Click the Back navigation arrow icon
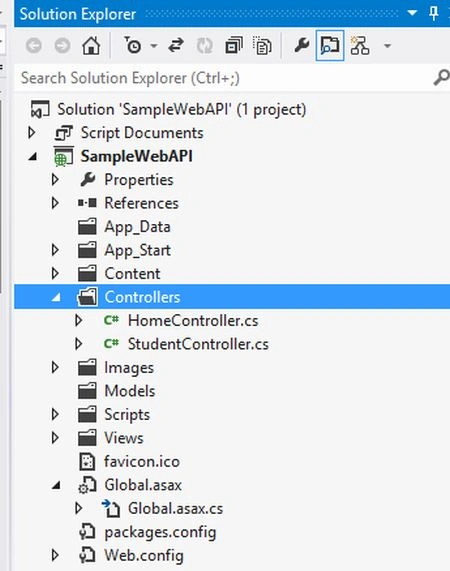Screen dimensions: 450x571 tap(34, 46)
